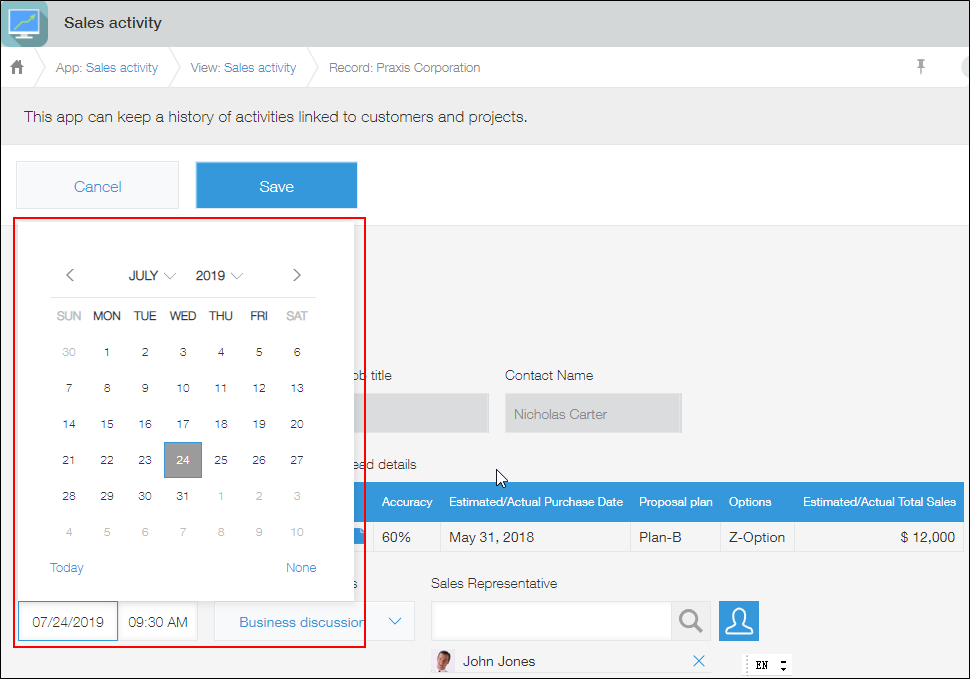Pin the record using the pin icon
Screen dimensions: 970x679
[921, 66]
